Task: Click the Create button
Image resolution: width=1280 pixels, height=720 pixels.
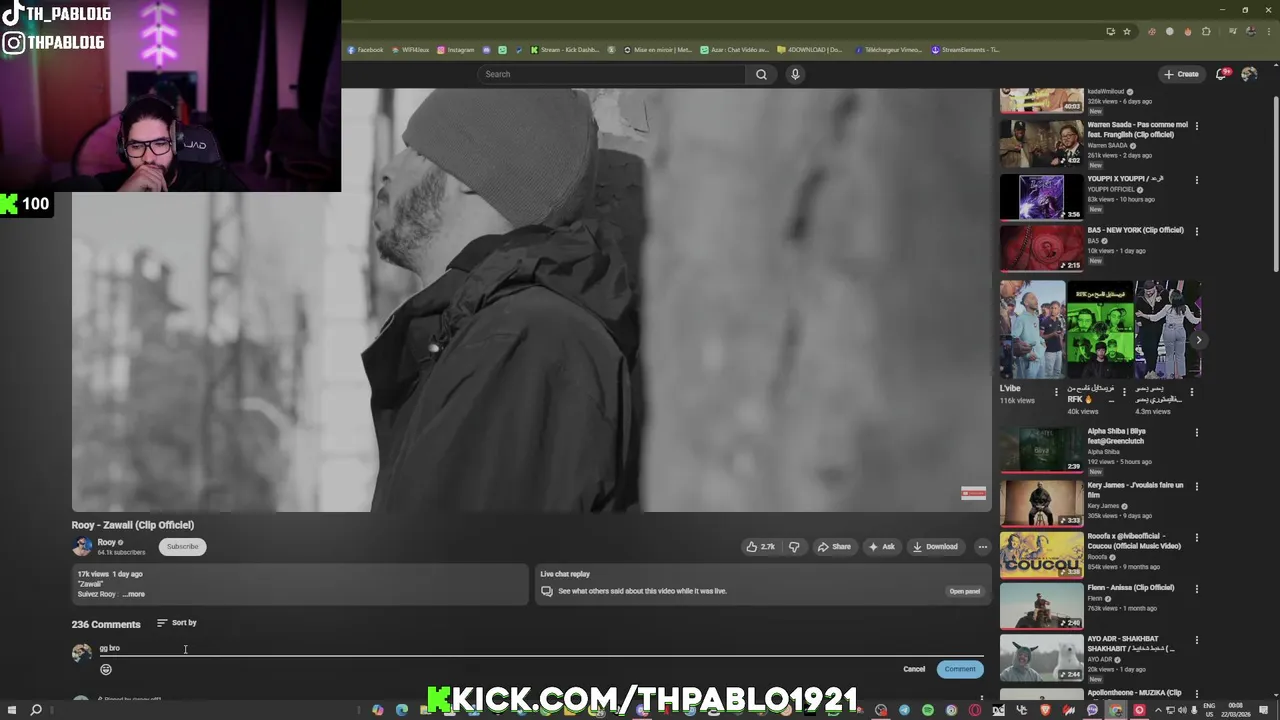Action: tap(1180, 74)
